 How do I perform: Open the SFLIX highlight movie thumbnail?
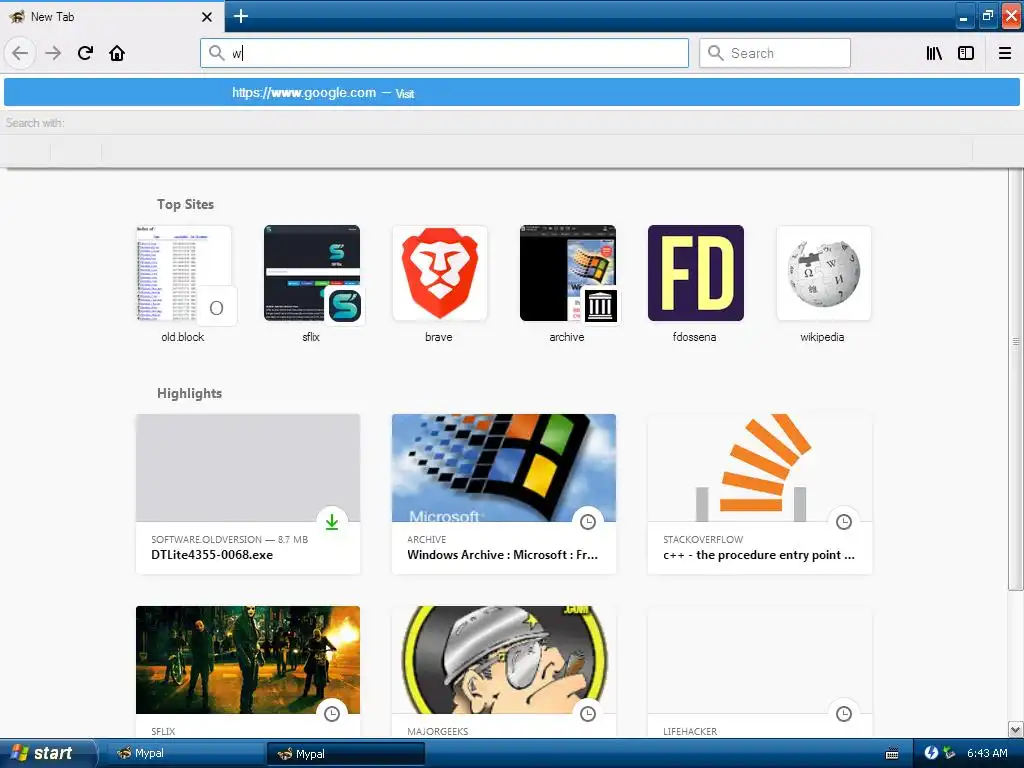[248, 660]
